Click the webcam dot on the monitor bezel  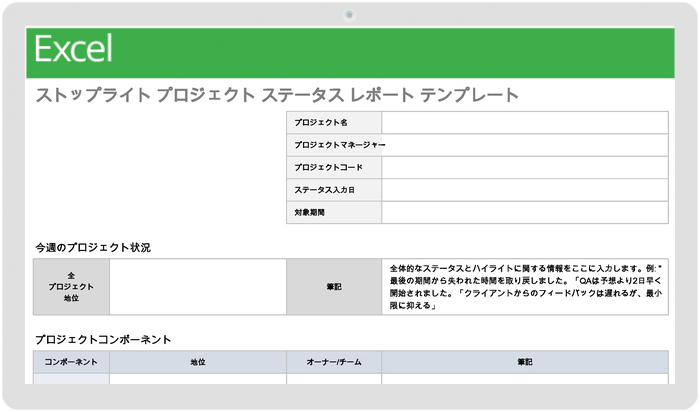350,15
